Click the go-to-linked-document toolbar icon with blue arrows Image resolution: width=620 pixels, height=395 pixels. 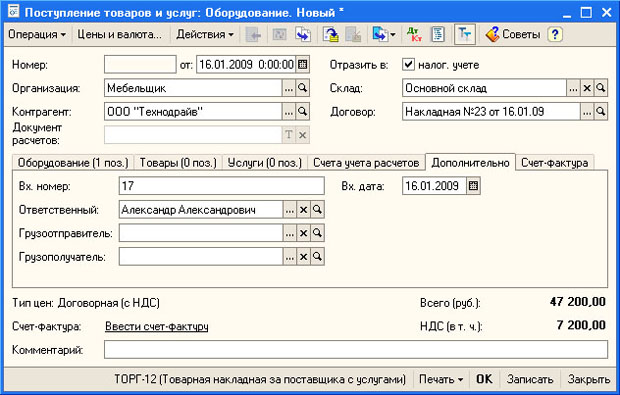coord(303,34)
